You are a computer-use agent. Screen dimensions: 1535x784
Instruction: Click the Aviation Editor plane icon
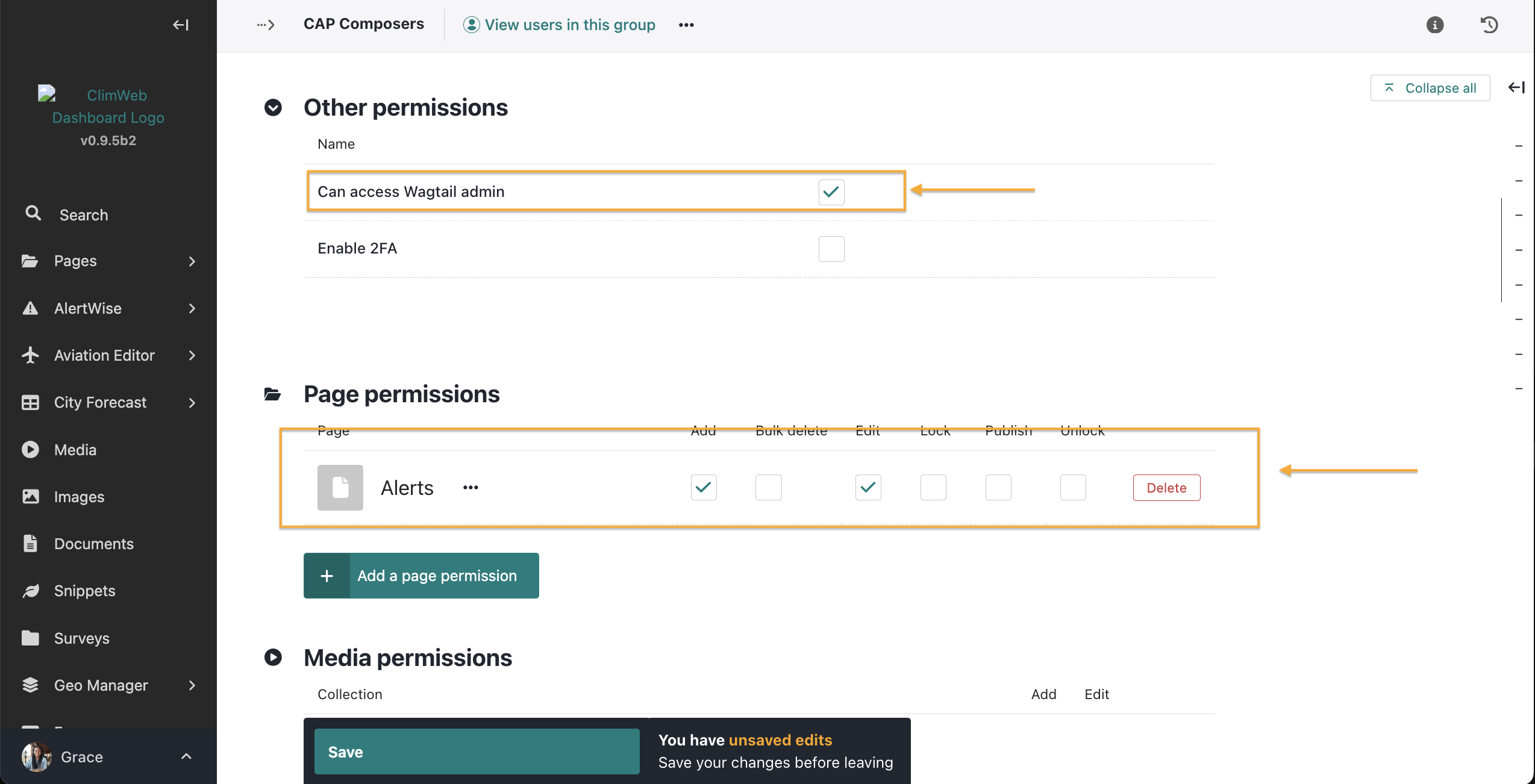pyautogui.click(x=30, y=355)
